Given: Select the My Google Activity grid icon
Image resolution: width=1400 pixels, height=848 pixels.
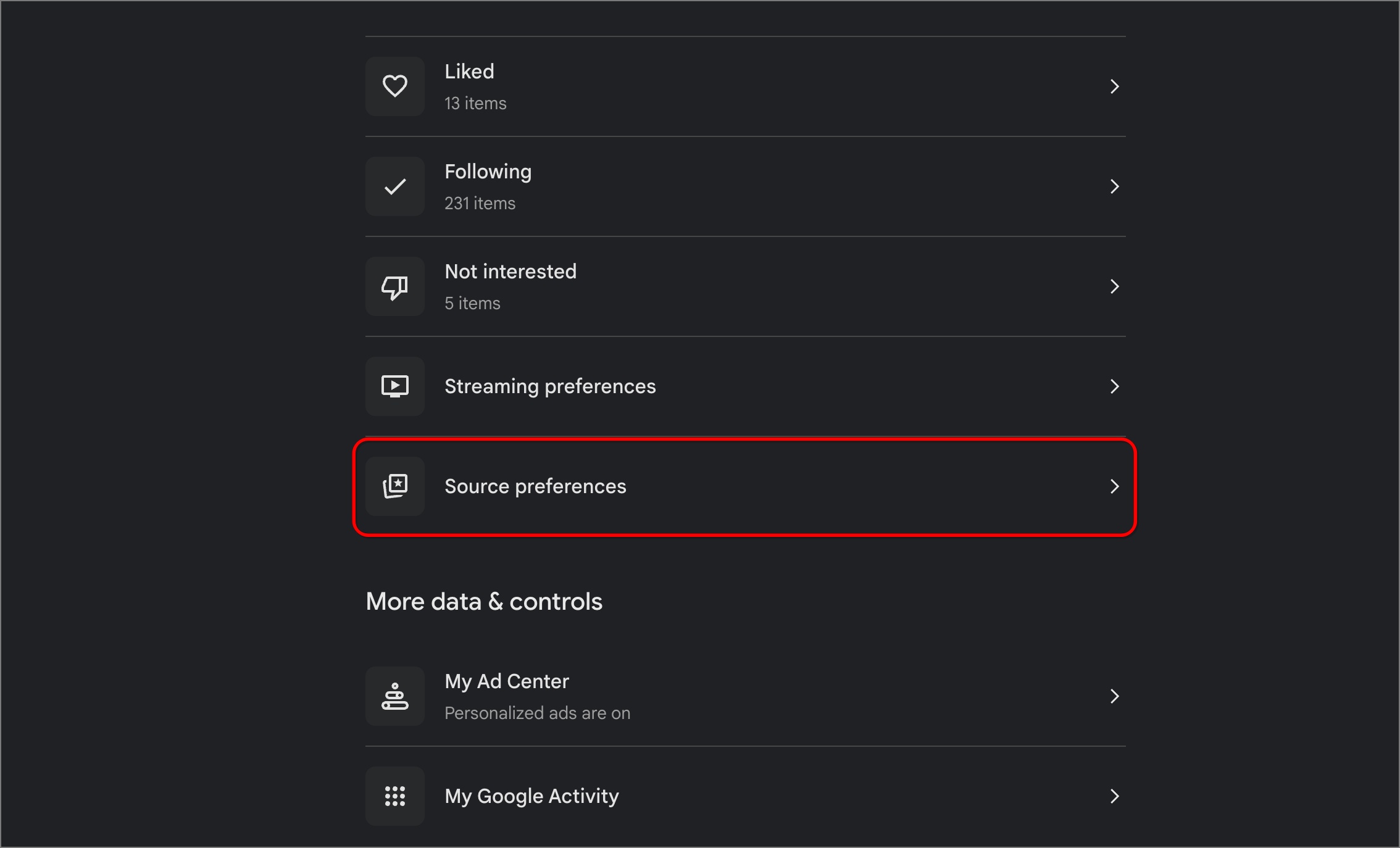Looking at the screenshot, I should point(395,796).
